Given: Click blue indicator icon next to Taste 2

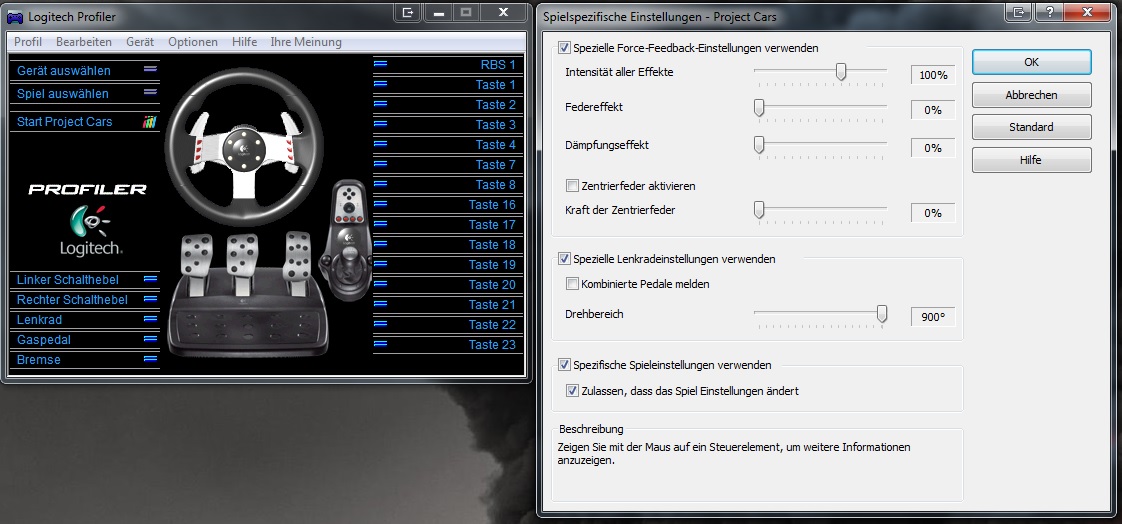Looking at the screenshot, I should tap(381, 104).
